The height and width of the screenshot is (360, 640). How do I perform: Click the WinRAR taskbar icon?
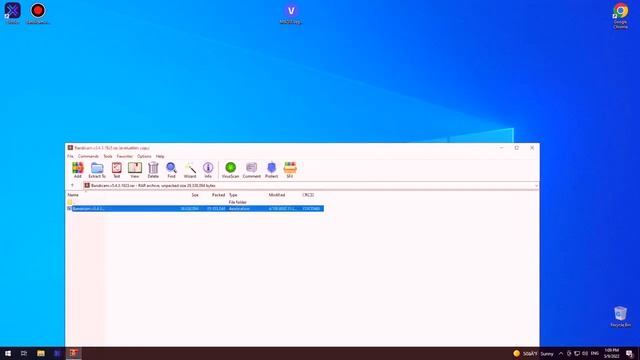click(73, 353)
